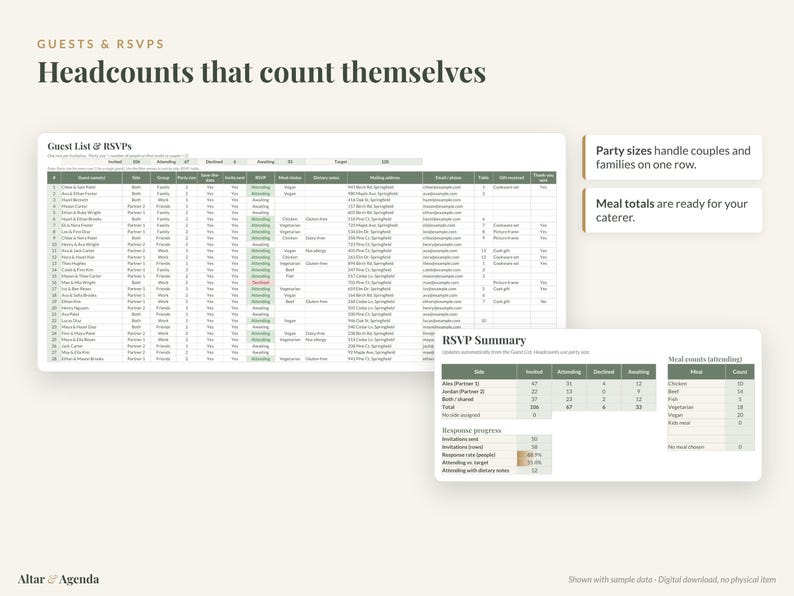Select Attending with dietary notes label

click(x=475, y=470)
